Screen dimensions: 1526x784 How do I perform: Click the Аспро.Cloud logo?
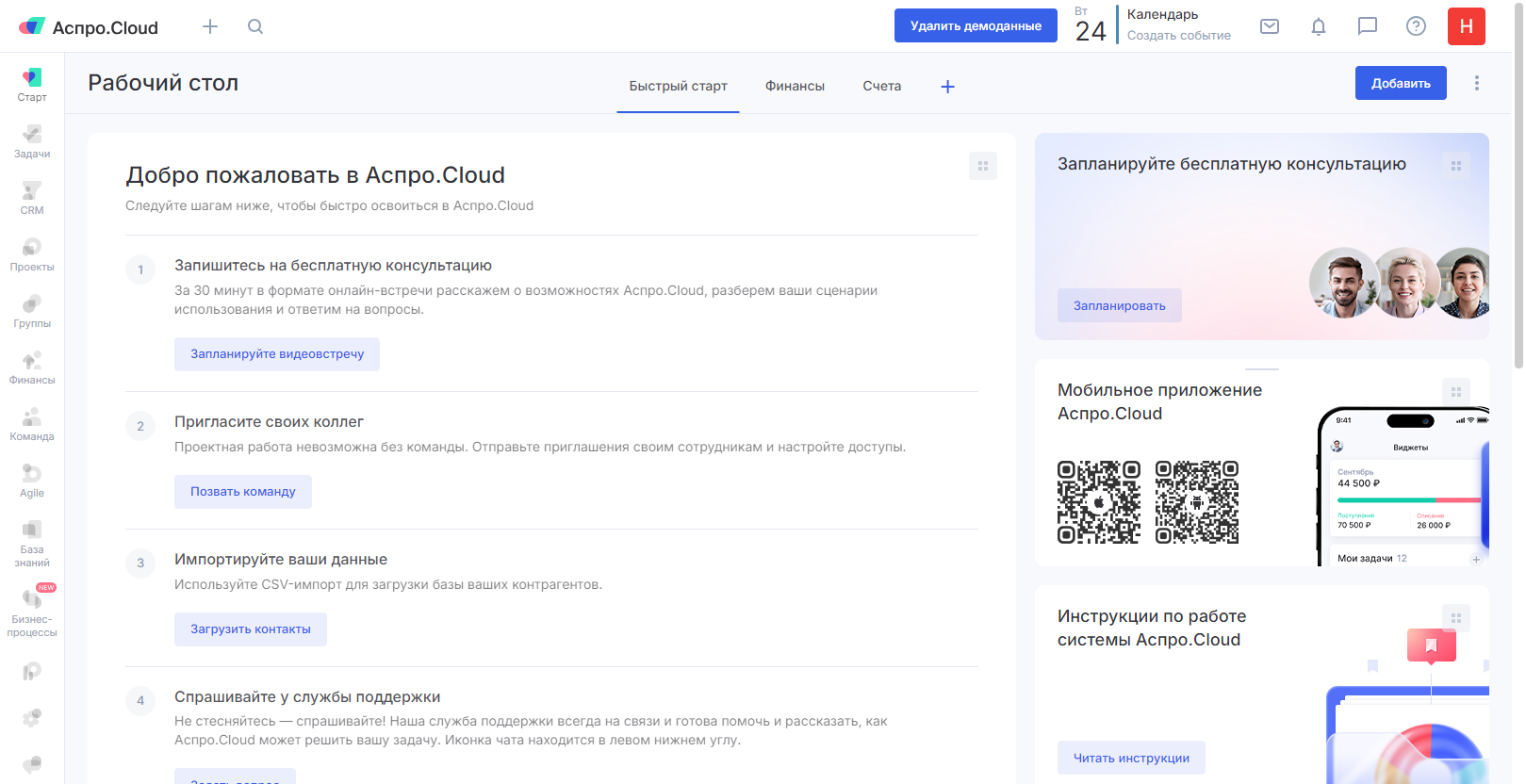point(89,26)
